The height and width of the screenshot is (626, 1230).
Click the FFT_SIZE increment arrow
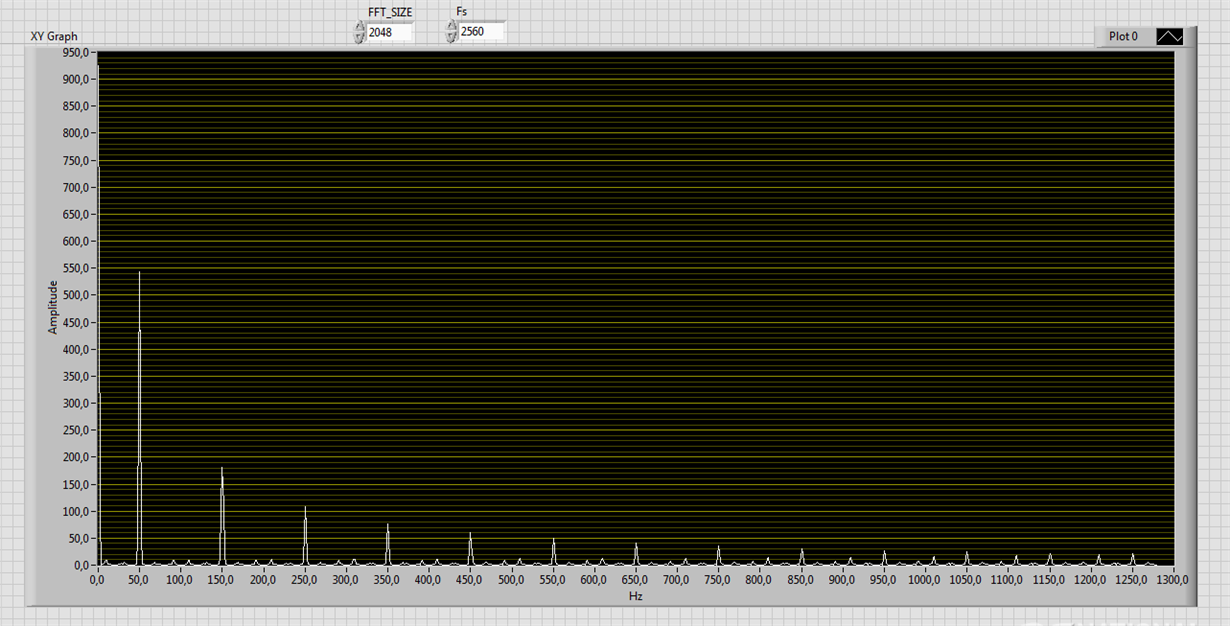pyautogui.click(x=360, y=27)
